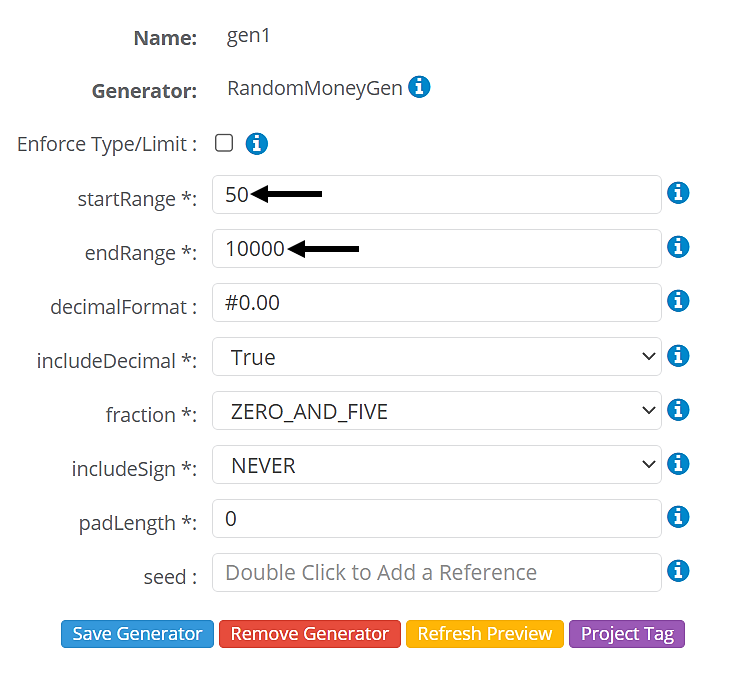Click the Remove Generator button
The width and height of the screenshot is (733, 678).
tap(310, 634)
